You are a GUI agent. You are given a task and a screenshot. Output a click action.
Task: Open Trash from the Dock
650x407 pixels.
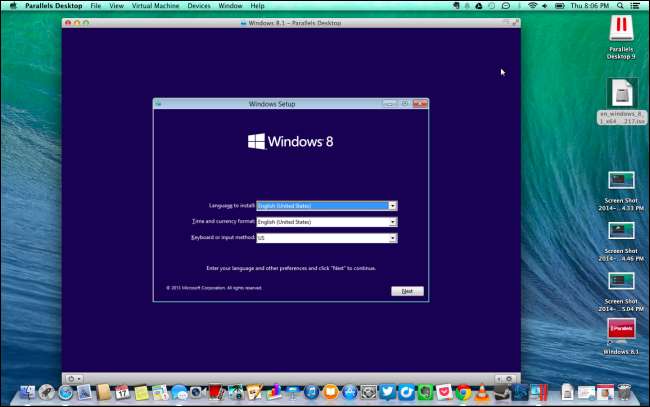click(624, 392)
